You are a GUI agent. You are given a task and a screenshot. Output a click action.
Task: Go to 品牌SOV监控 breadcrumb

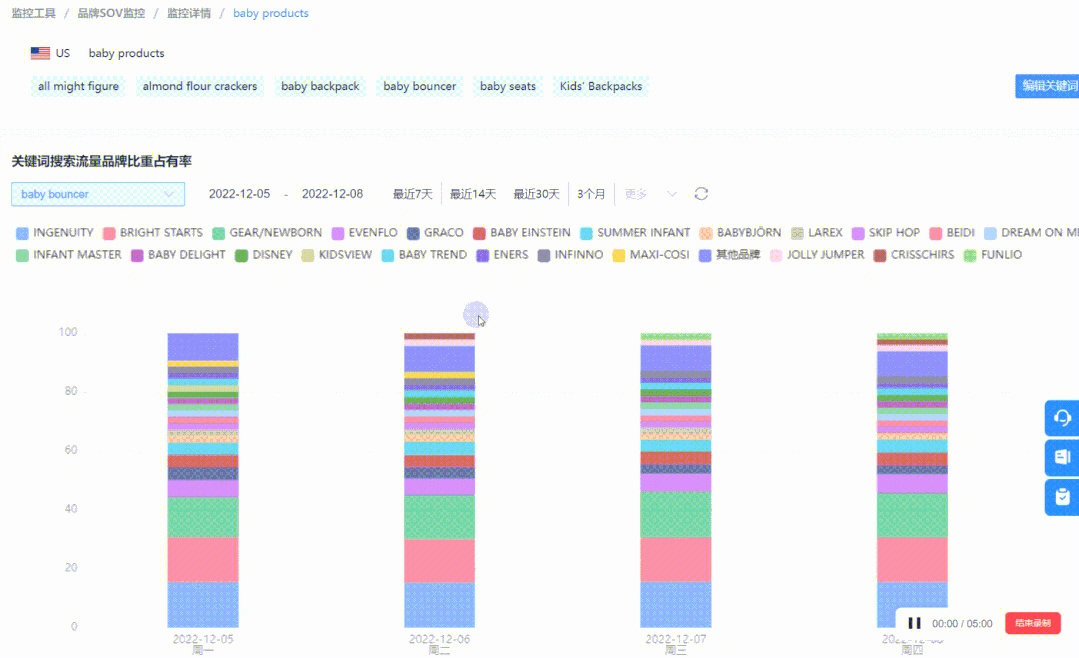click(111, 13)
